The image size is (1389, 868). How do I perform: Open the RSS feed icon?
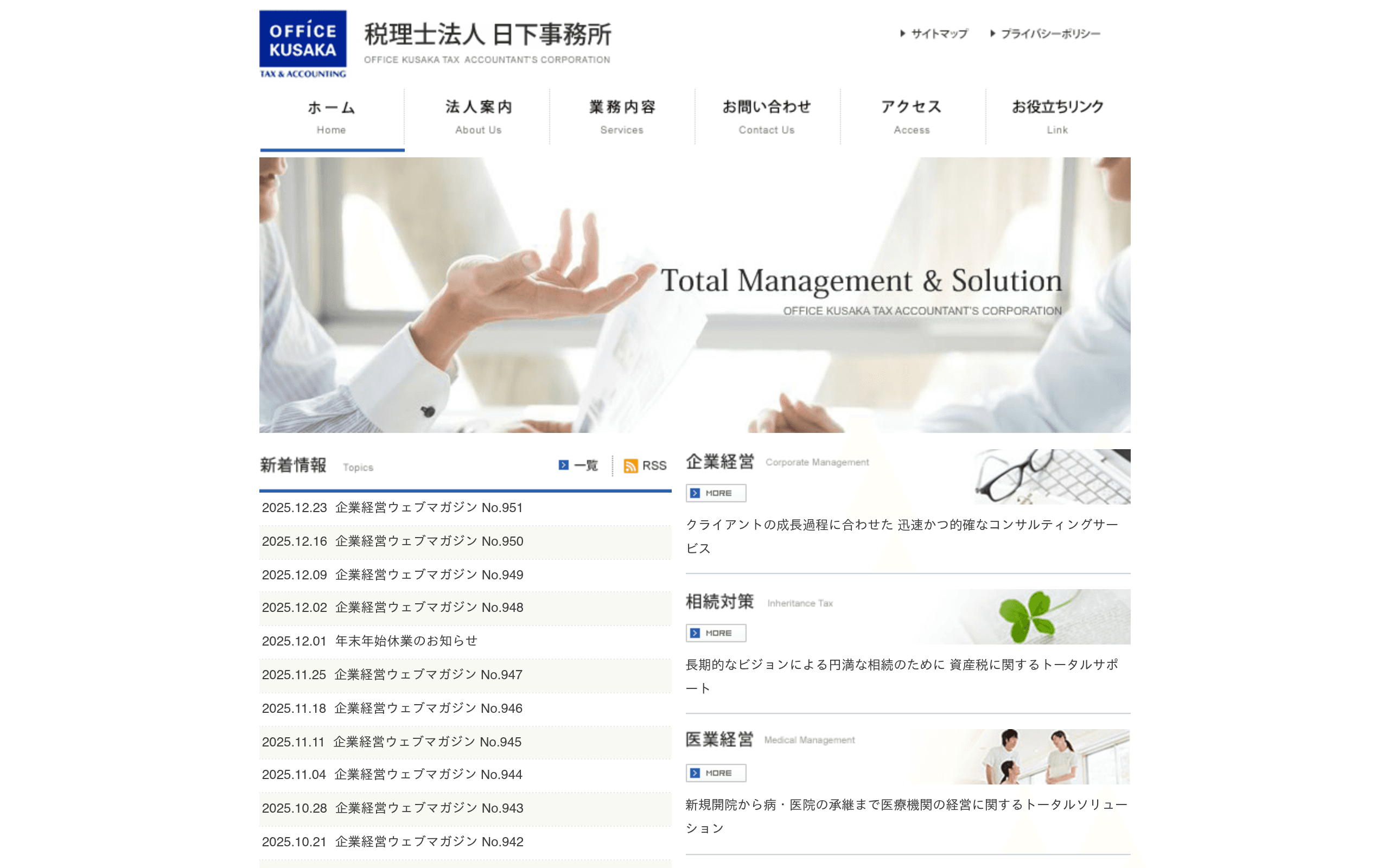pos(632,465)
